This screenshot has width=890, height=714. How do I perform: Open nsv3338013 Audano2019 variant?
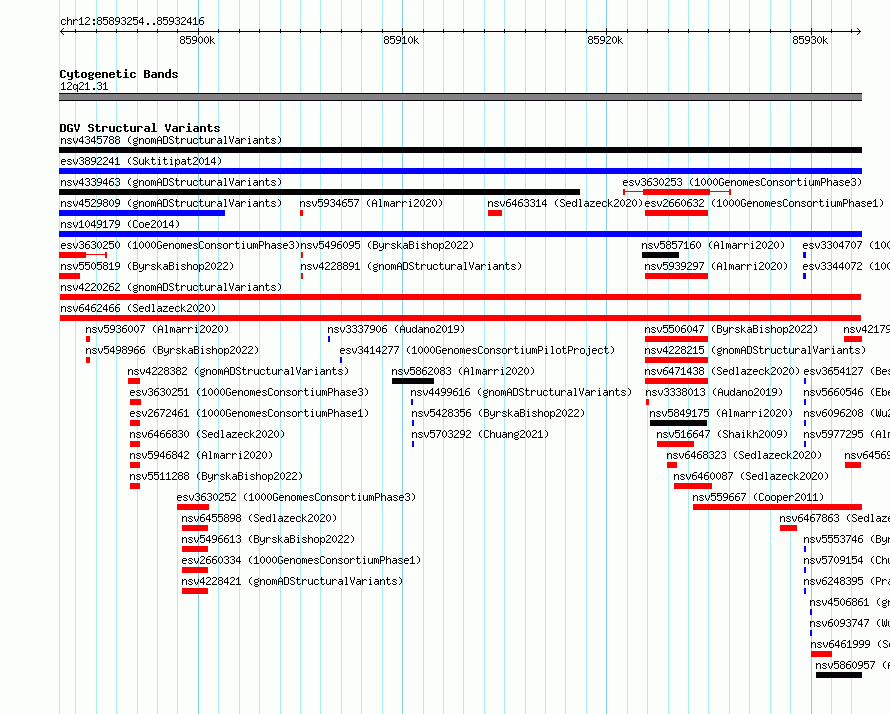(x=714, y=392)
